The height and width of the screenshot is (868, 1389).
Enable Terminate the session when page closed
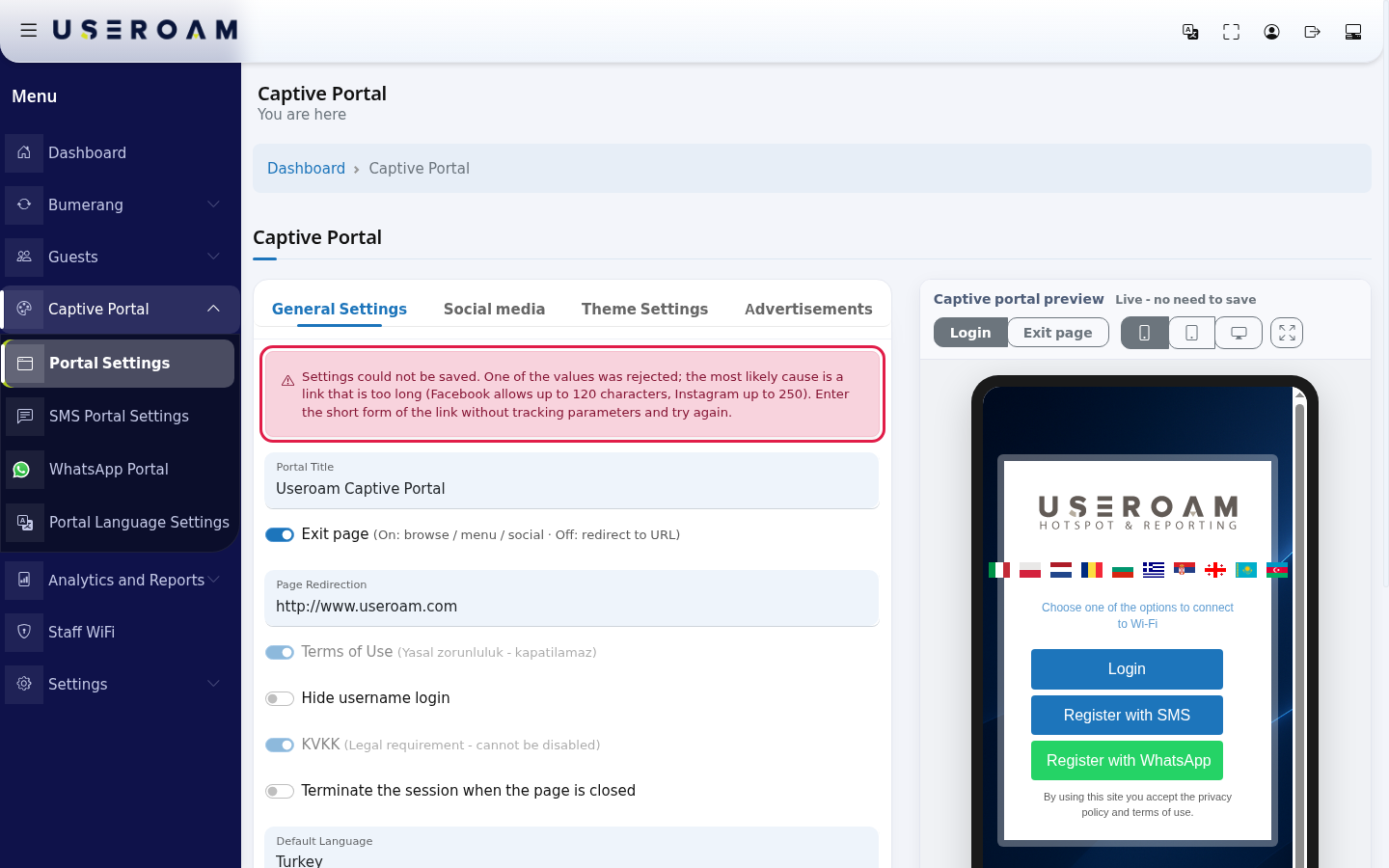click(x=280, y=791)
